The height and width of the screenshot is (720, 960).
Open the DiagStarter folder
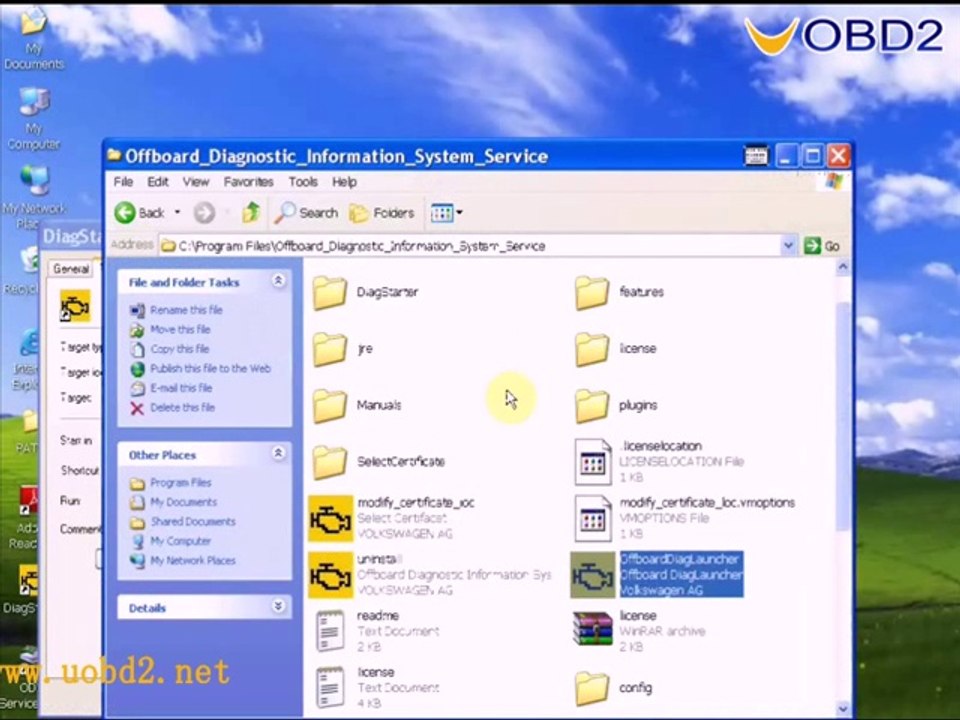331,292
